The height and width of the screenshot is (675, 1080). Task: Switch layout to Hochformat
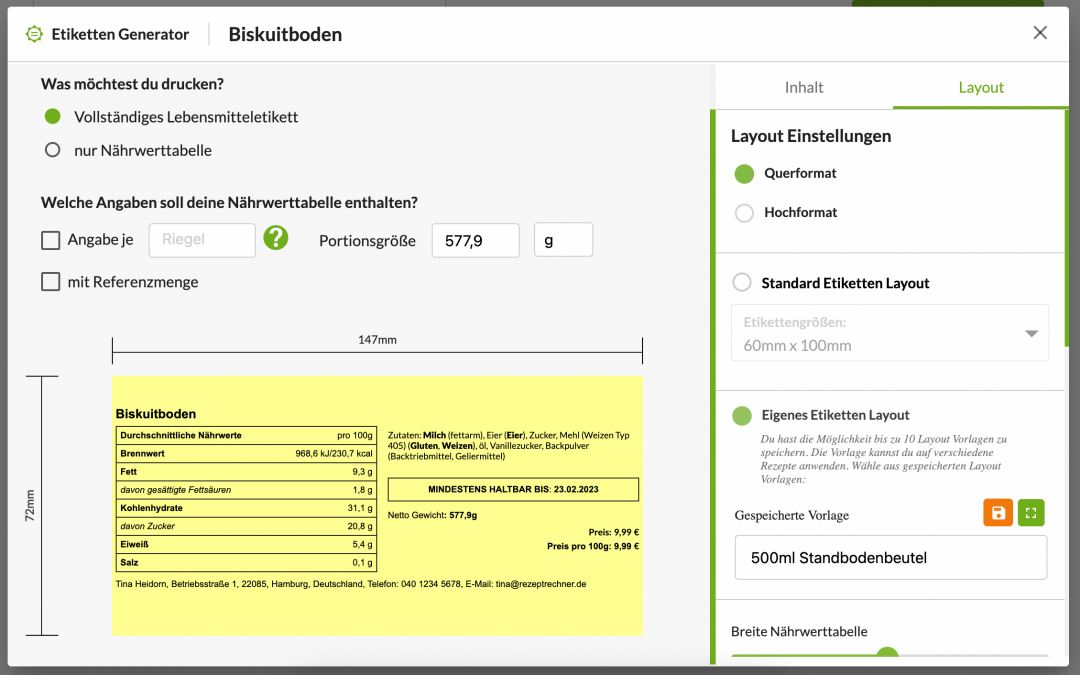point(743,212)
